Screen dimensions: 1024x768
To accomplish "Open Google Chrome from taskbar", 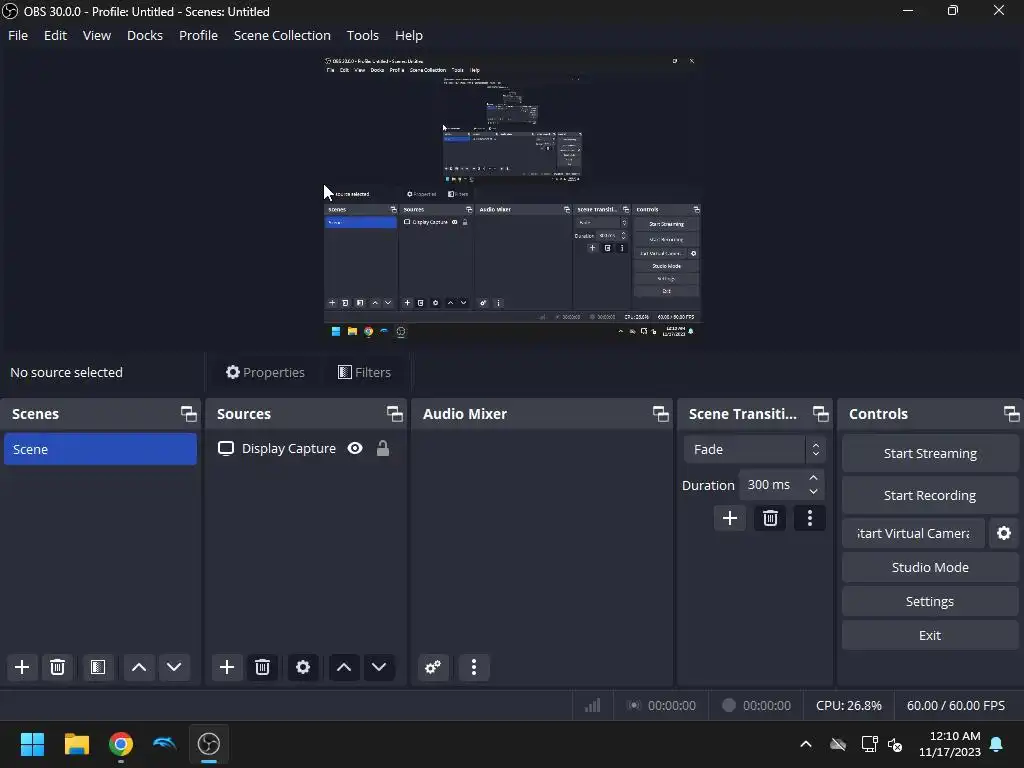I will (121, 744).
